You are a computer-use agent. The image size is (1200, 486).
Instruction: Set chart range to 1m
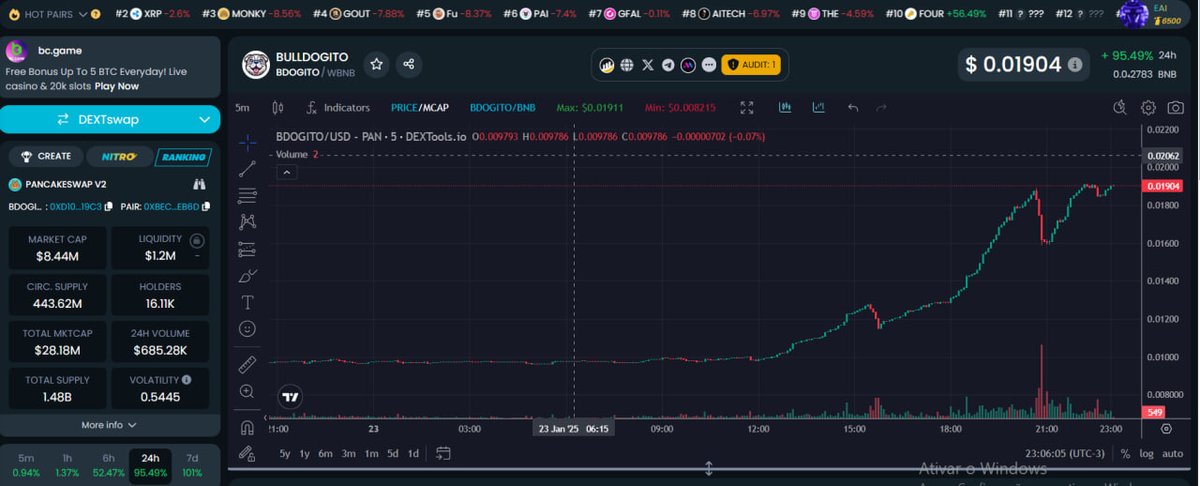tap(371, 453)
